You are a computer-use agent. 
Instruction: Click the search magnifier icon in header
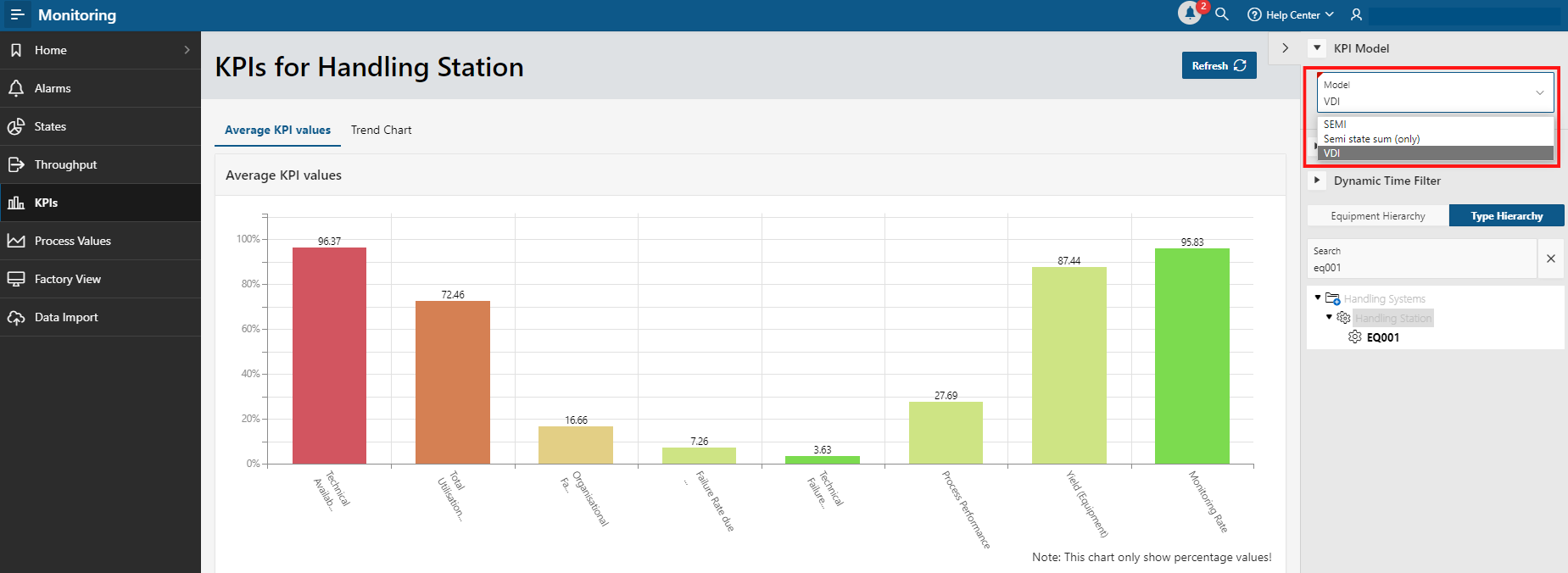pos(1222,14)
